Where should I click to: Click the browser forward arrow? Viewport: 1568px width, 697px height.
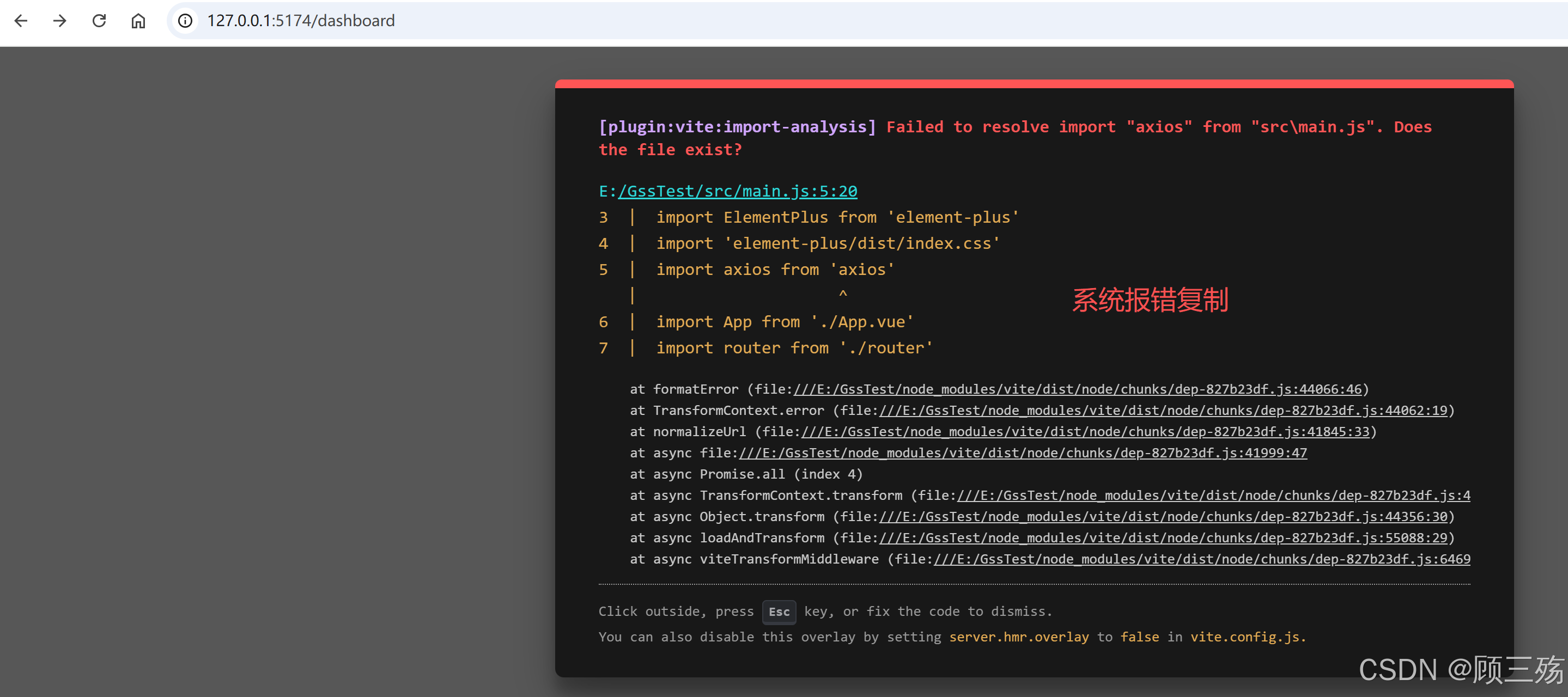59,21
